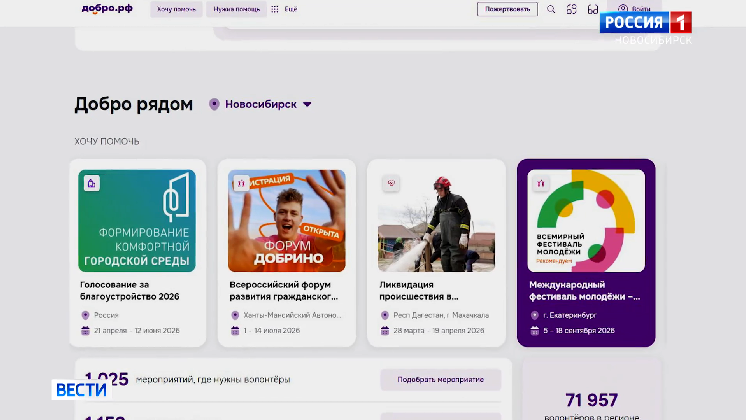
Task: Click location pin by Респ Дагестан, г. Махачкала
Action: [385, 315]
